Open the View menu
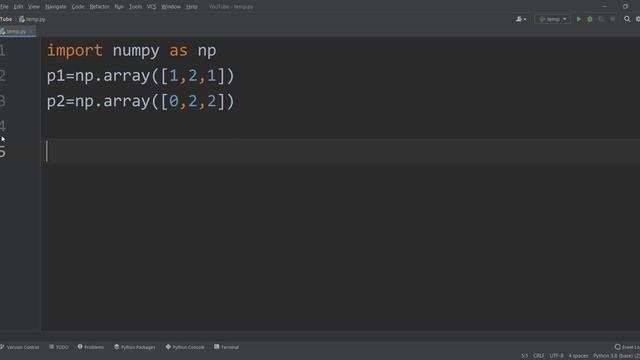Screen dimensions: 640x360 [x=34, y=7]
